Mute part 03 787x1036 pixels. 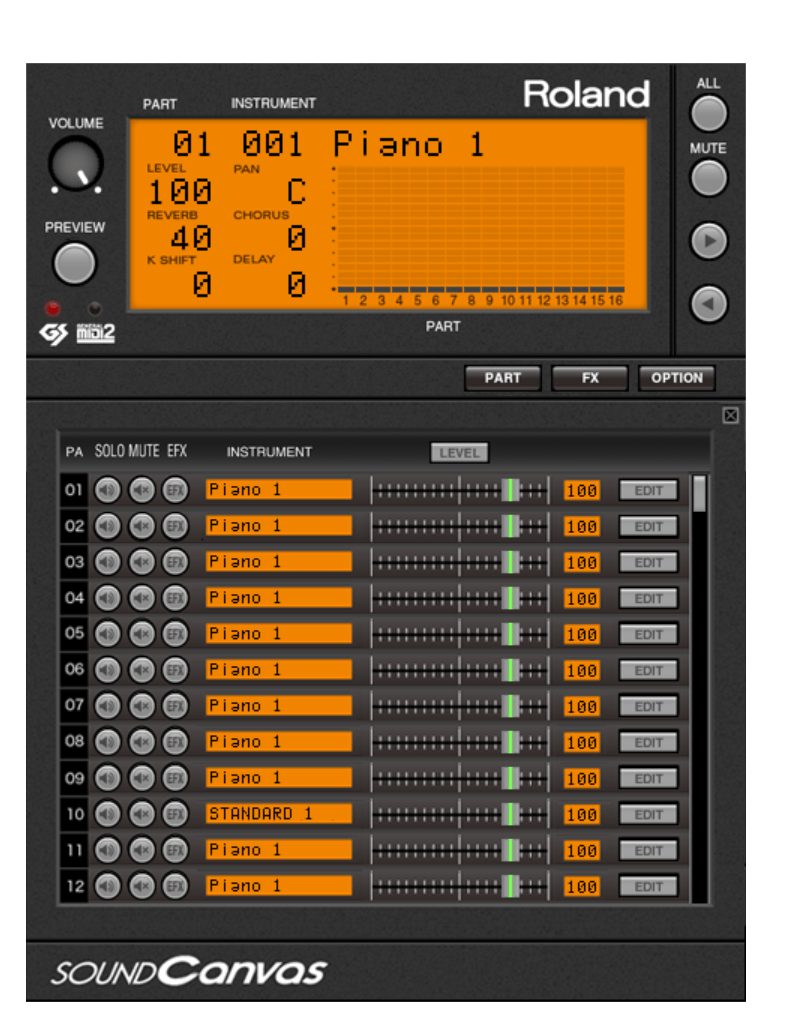pos(141,562)
